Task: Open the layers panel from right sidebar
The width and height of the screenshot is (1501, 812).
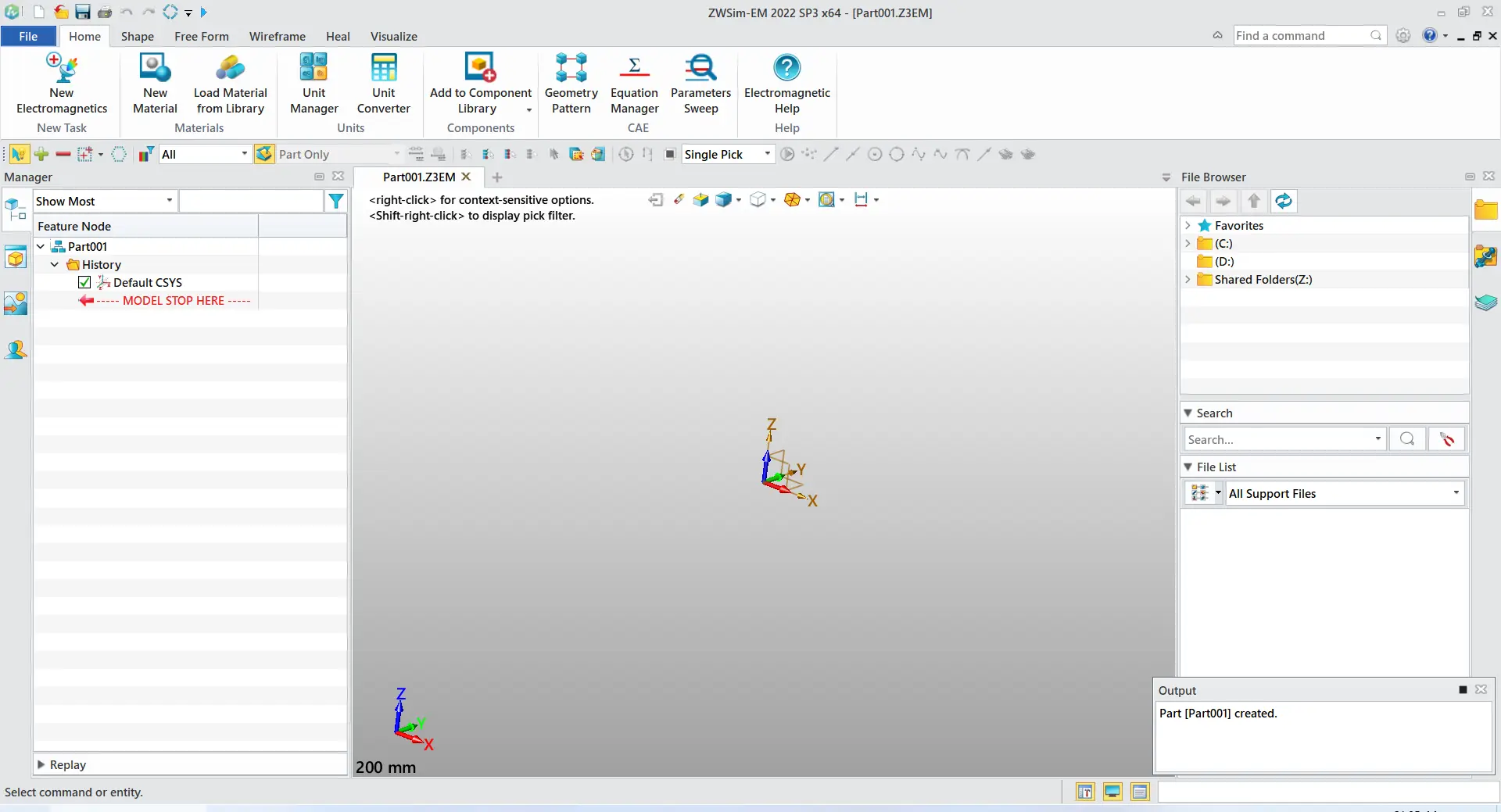Action: [1485, 302]
